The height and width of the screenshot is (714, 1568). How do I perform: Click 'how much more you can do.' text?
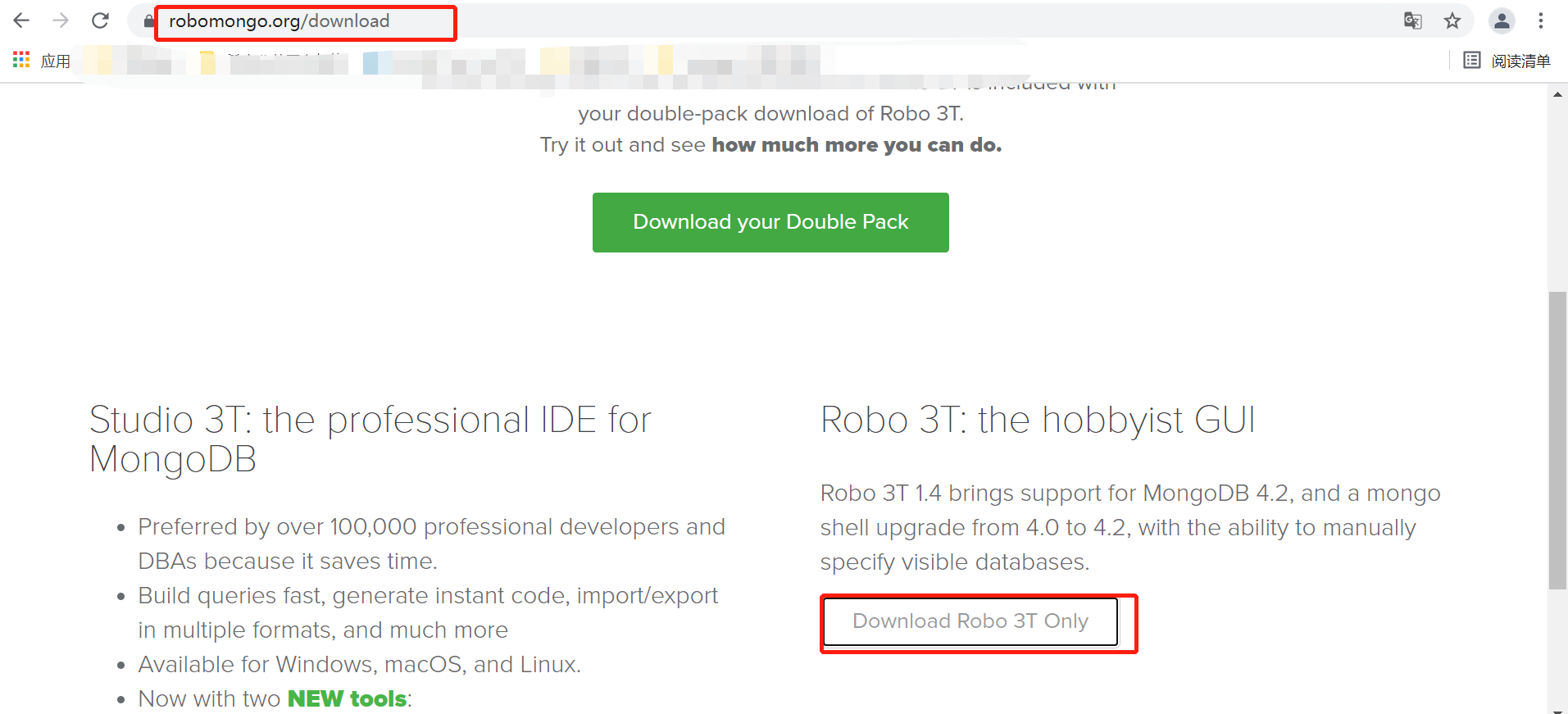857,145
